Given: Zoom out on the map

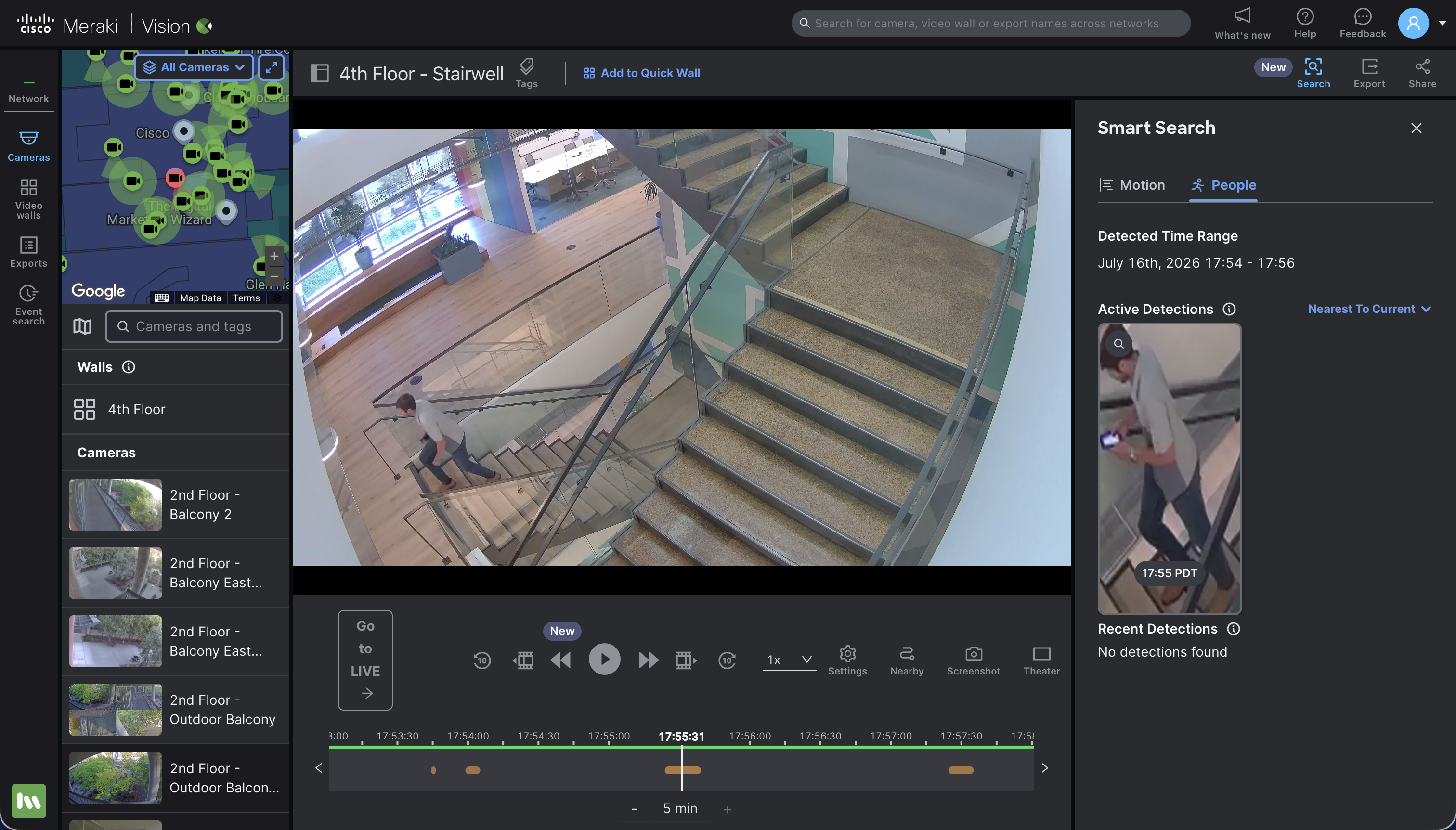Looking at the screenshot, I should tap(274, 276).
